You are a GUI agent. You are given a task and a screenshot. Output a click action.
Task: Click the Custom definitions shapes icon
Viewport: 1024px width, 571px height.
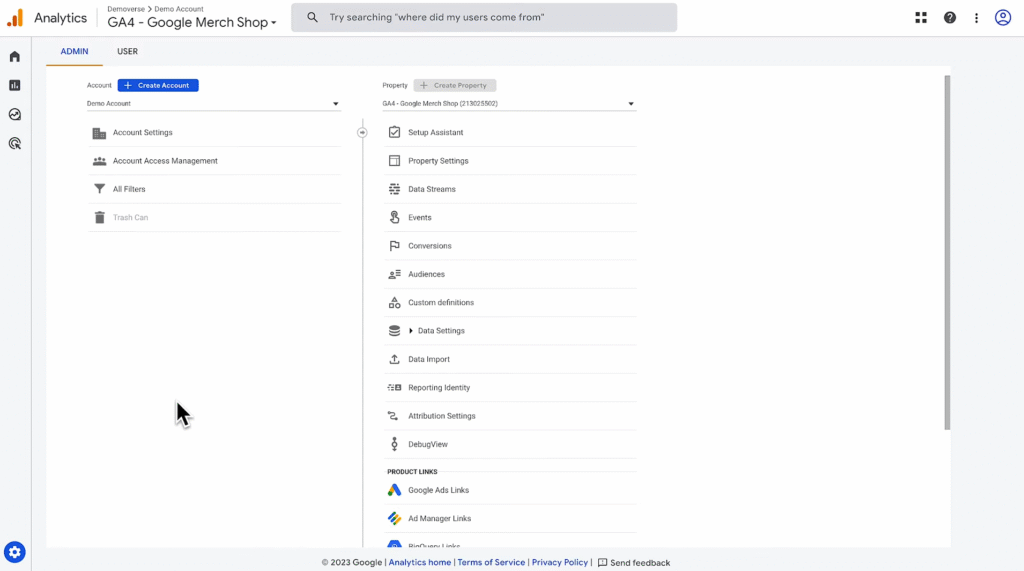[x=394, y=302]
